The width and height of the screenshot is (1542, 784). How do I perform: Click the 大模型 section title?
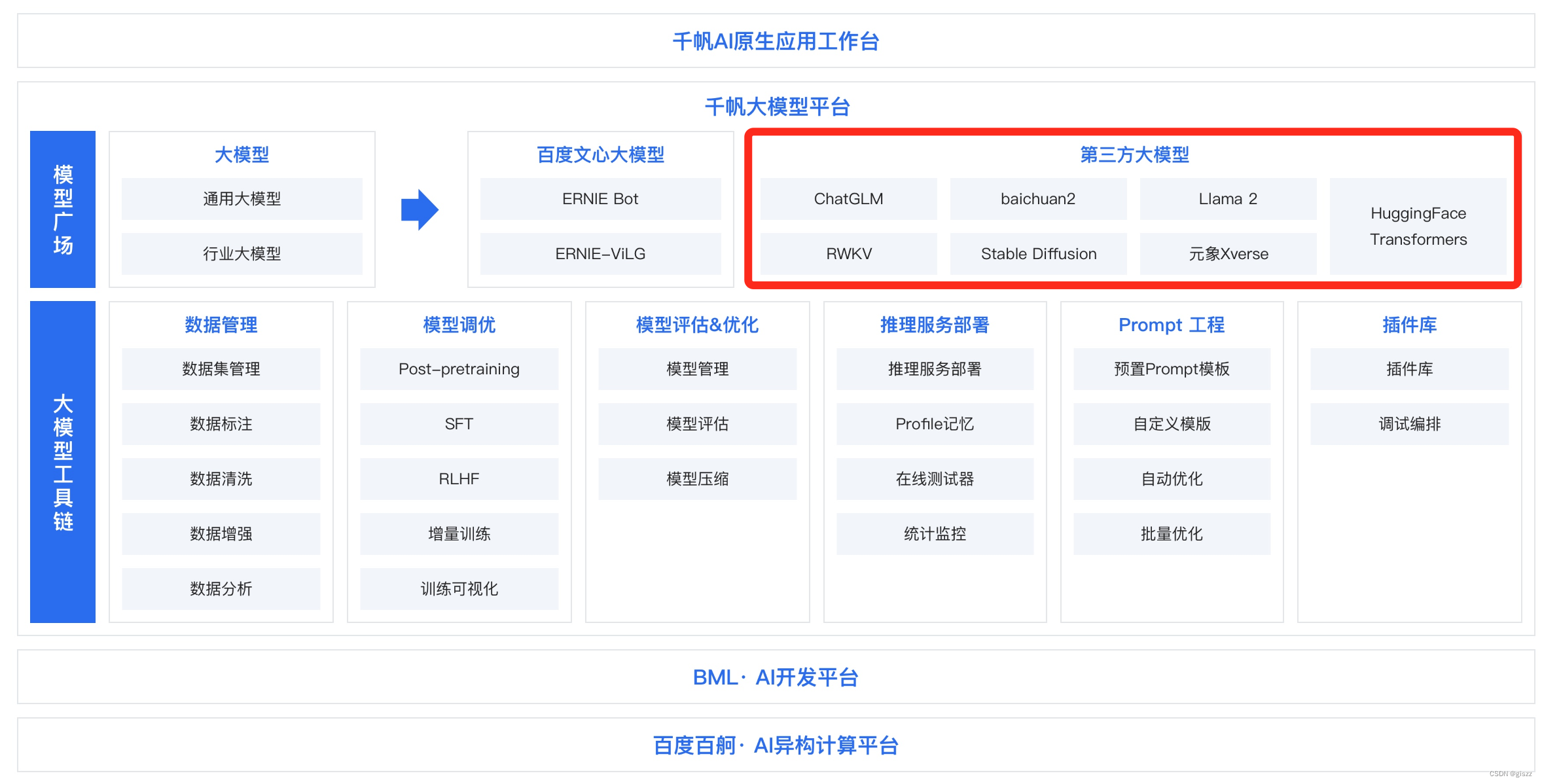242,154
